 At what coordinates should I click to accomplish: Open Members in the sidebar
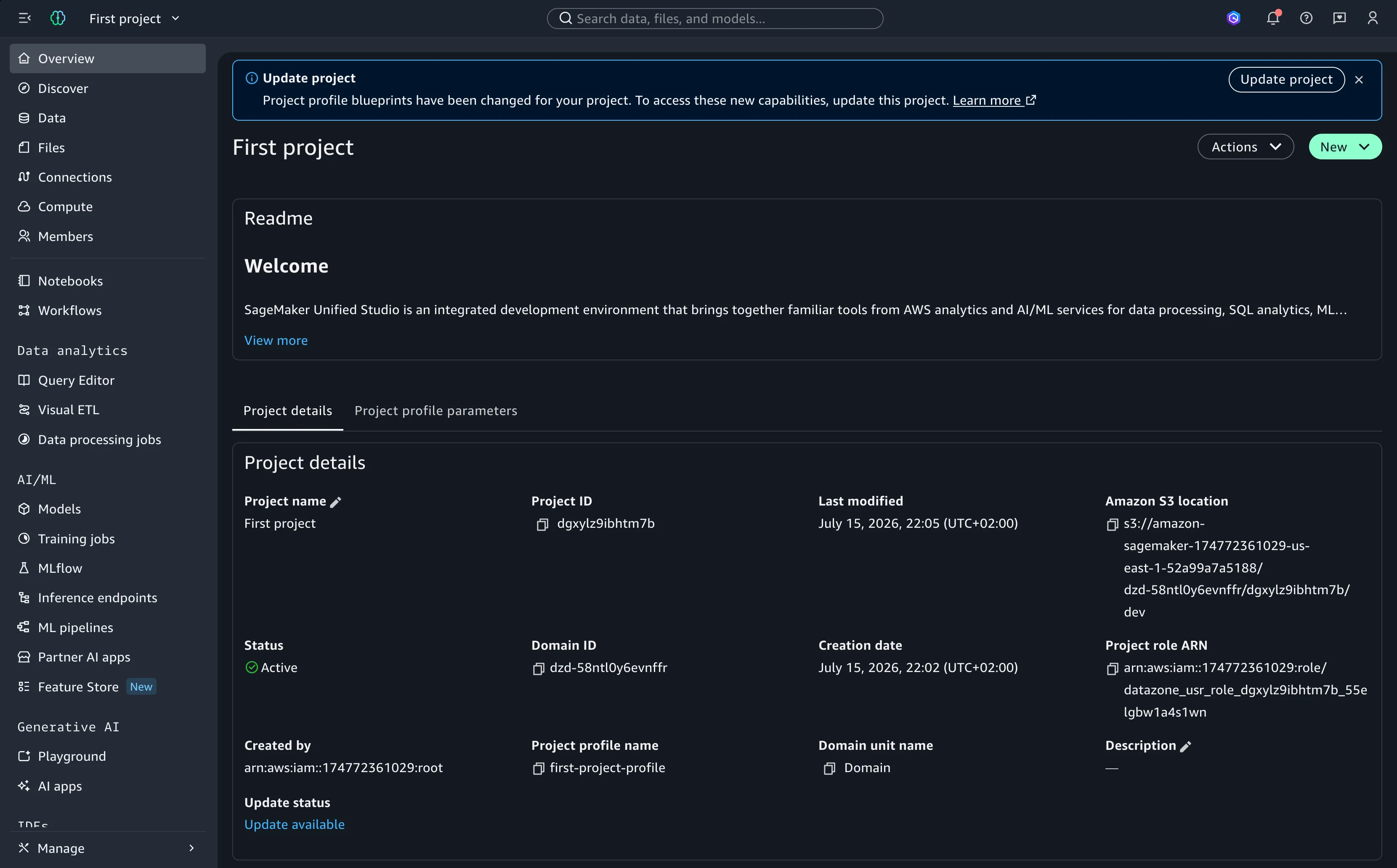107,236
